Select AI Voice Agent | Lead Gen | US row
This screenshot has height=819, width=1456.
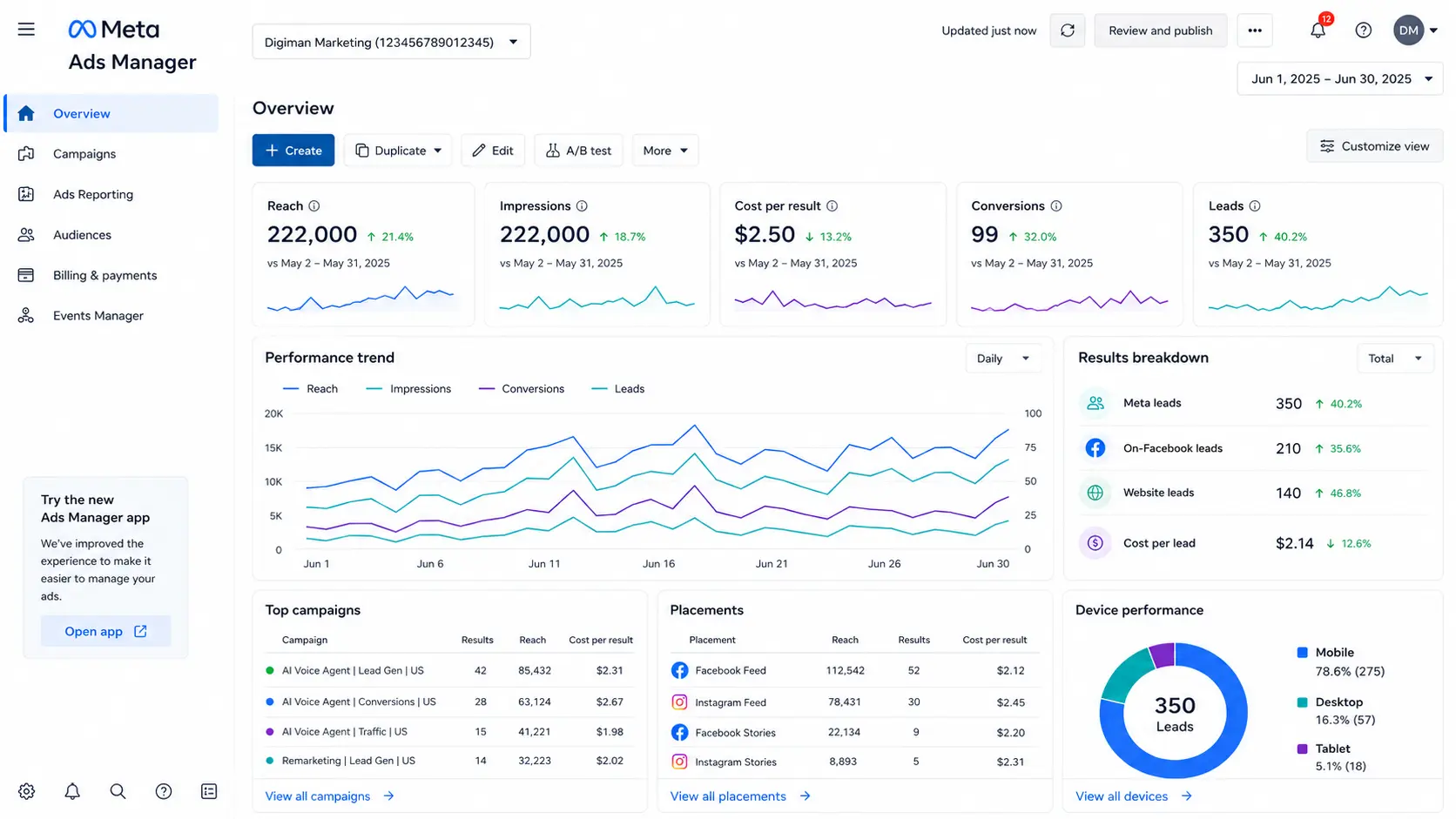(449, 671)
